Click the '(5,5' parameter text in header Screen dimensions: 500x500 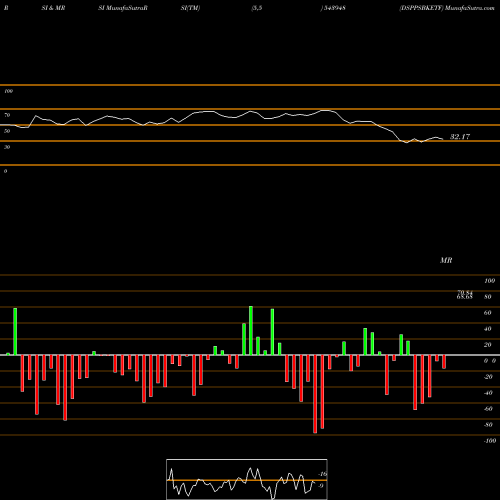coord(257,8)
